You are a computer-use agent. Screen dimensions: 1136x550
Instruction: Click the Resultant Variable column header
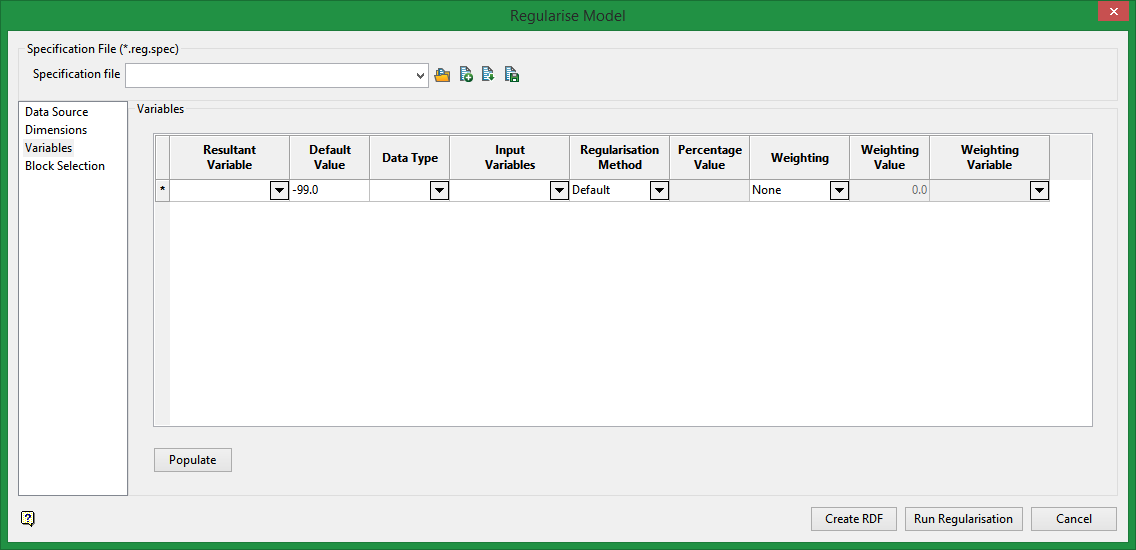230,157
